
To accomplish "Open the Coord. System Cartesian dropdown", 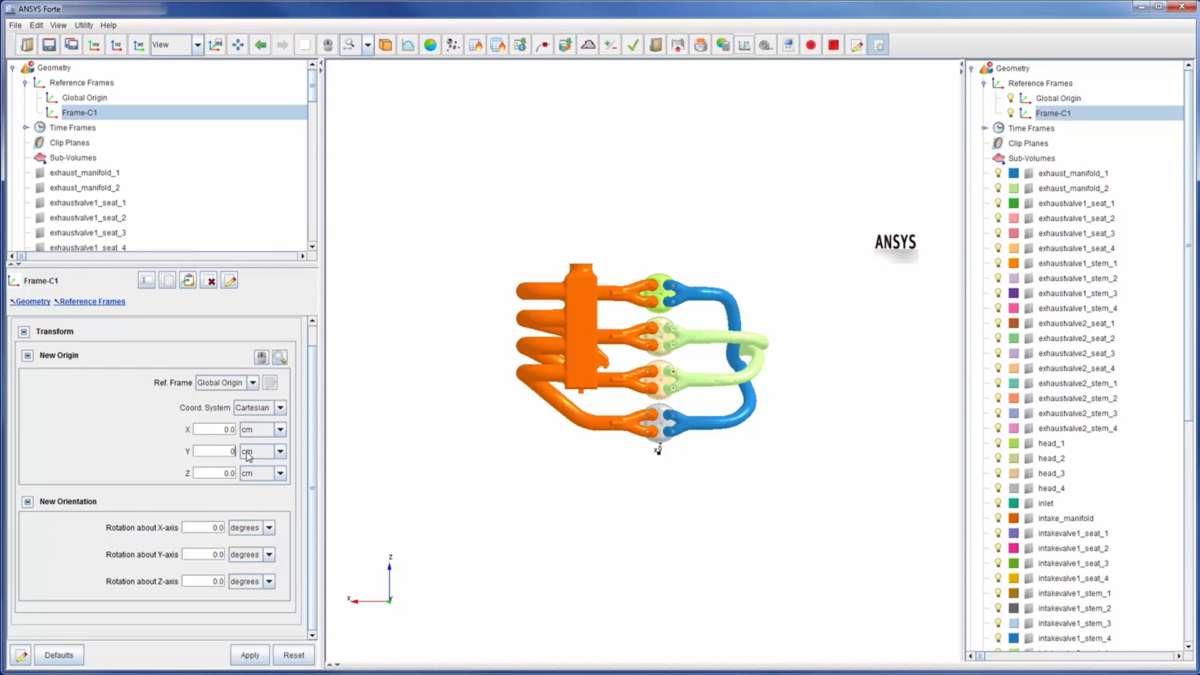I will click(280, 408).
